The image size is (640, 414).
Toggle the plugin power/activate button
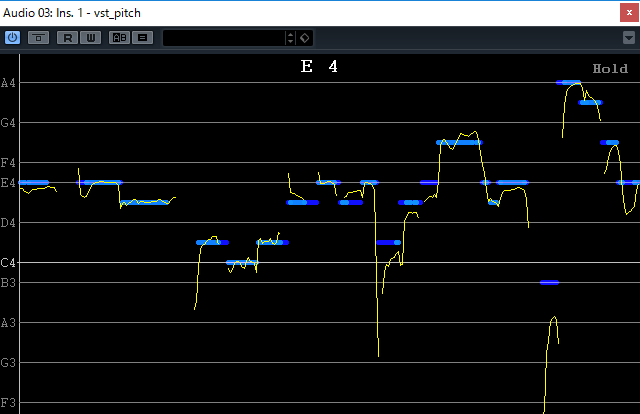point(12,38)
